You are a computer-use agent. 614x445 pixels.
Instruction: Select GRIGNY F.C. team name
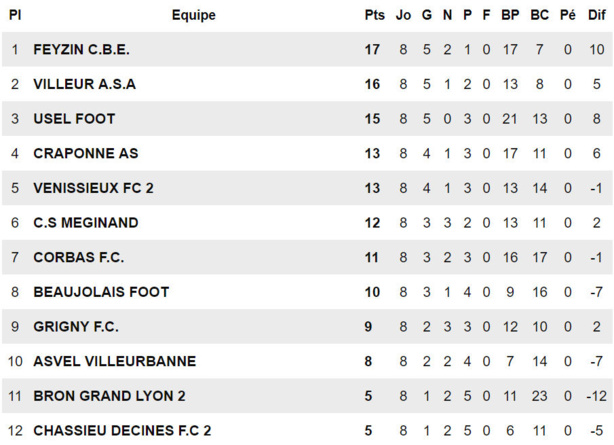point(76,327)
